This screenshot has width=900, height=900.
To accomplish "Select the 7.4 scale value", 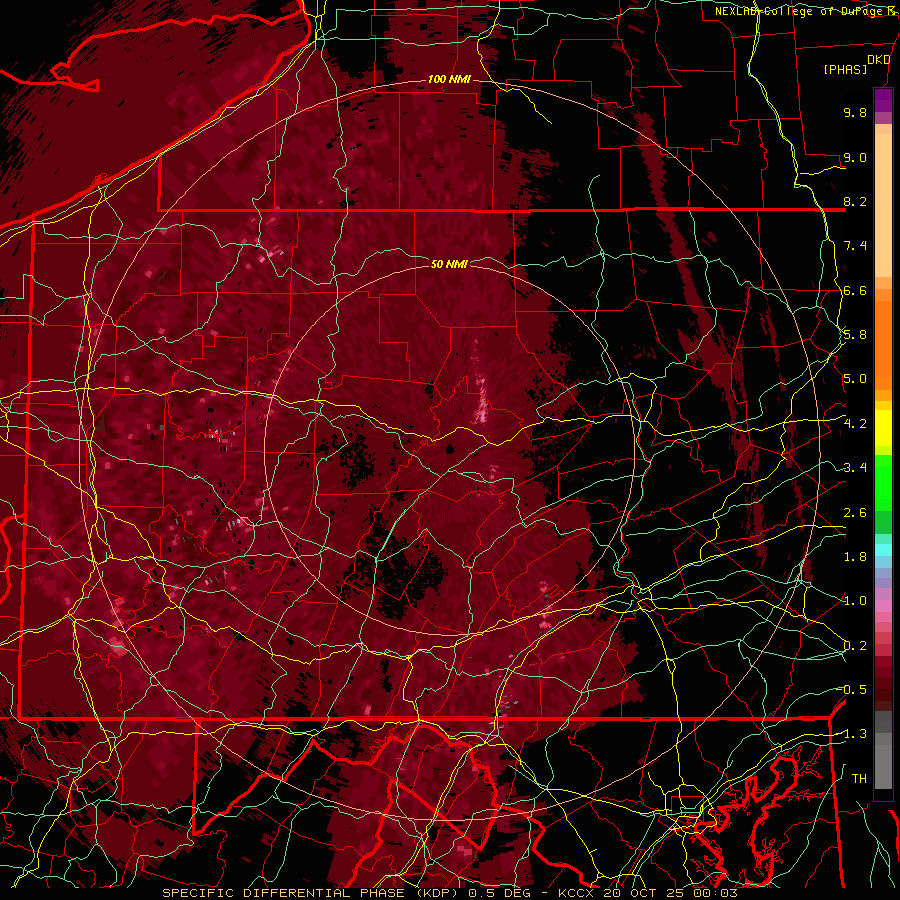I will (x=855, y=246).
